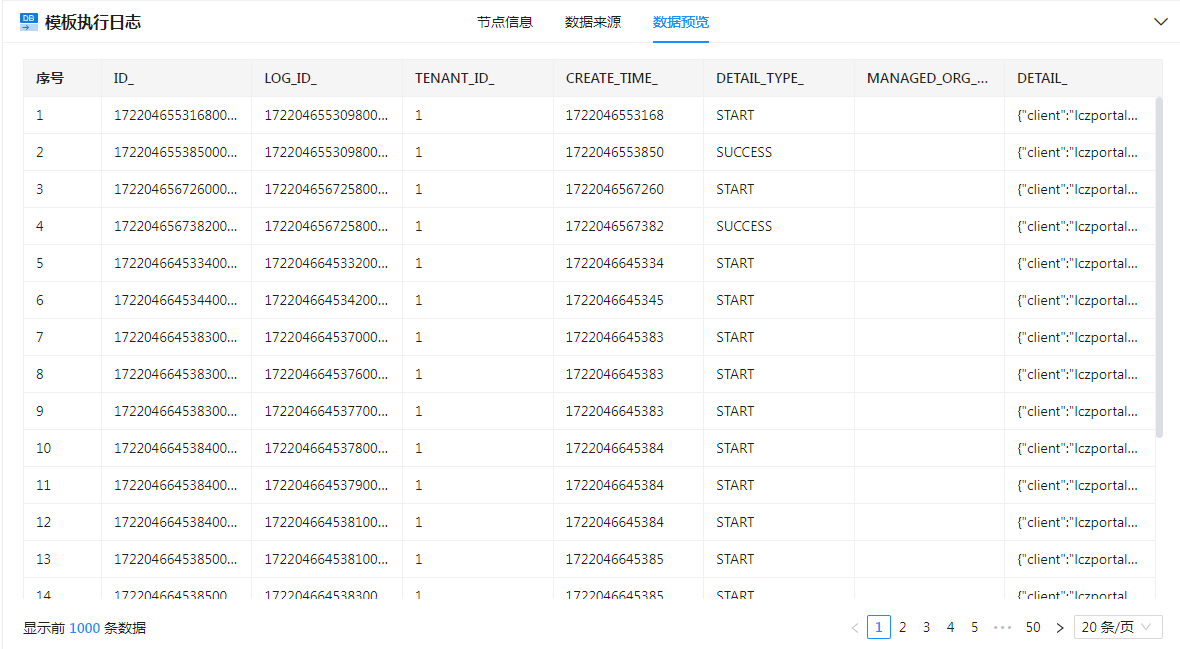Switch to 节点信息 tab
1180x649 pixels.
click(505, 22)
